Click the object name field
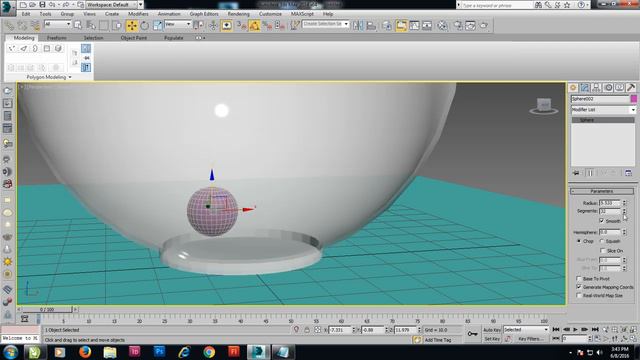This screenshot has height=360, width=640. pos(600,99)
